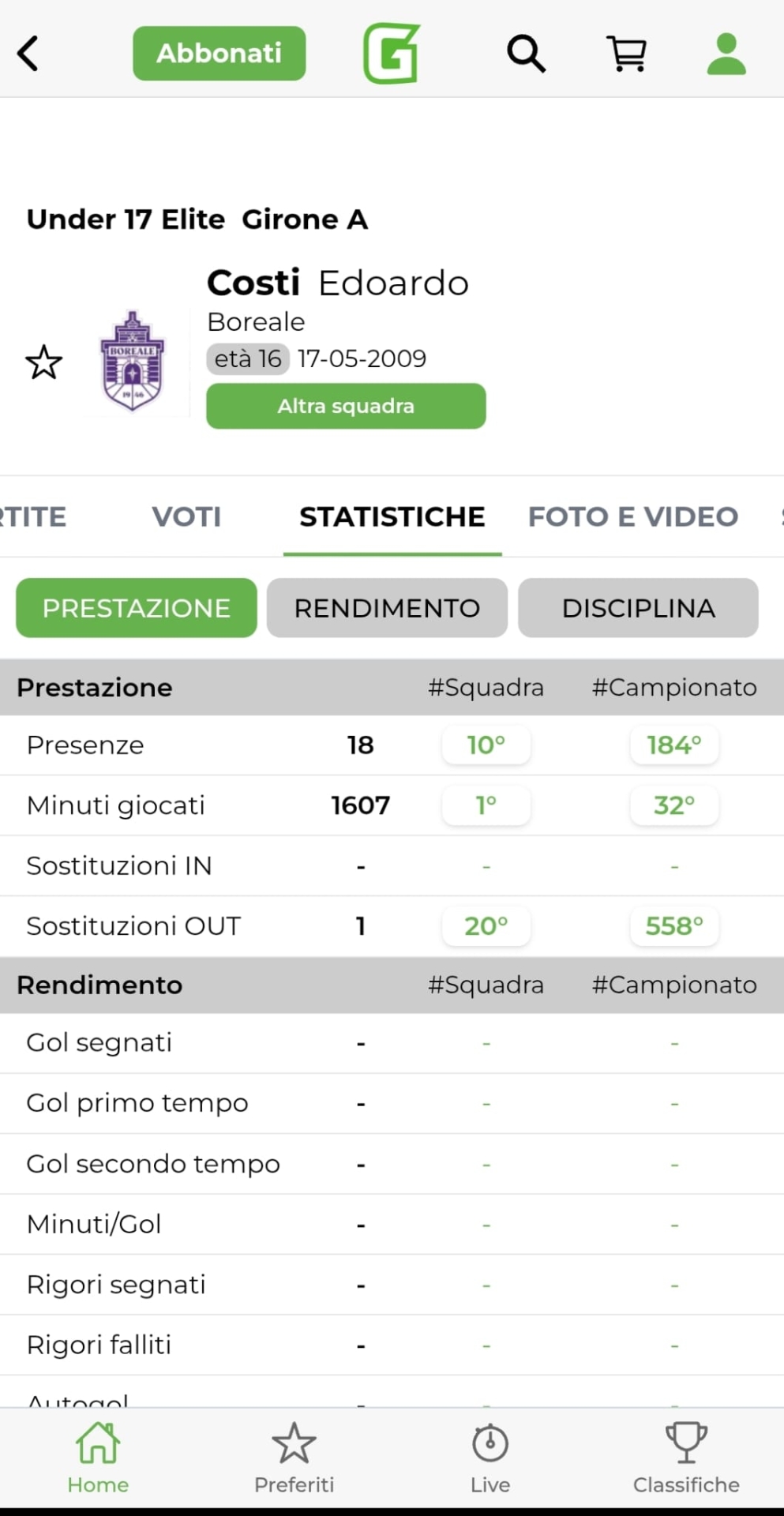Open Preferiti in bottom navigation
Image resolution: width=784 pixels, height=1516 pixels.
294,1458
